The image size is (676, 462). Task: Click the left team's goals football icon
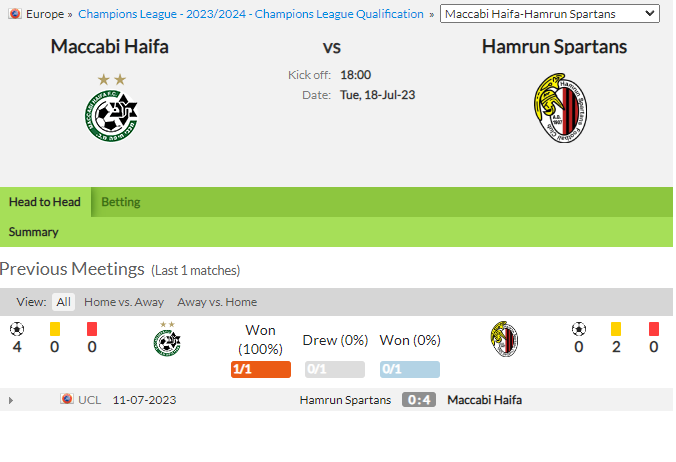pos(17,329)
